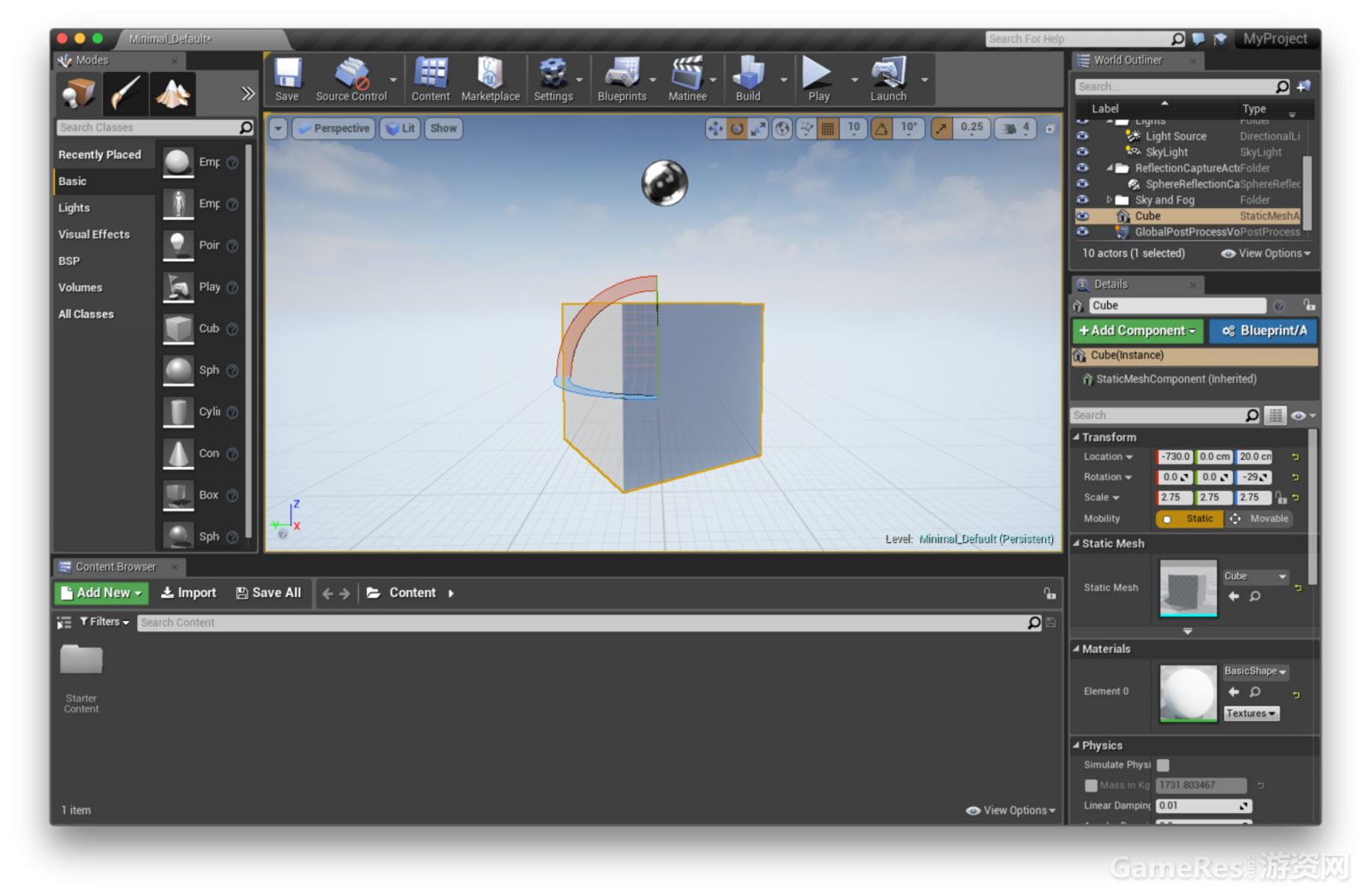Open the Lit view mode menu

point(400,128)
